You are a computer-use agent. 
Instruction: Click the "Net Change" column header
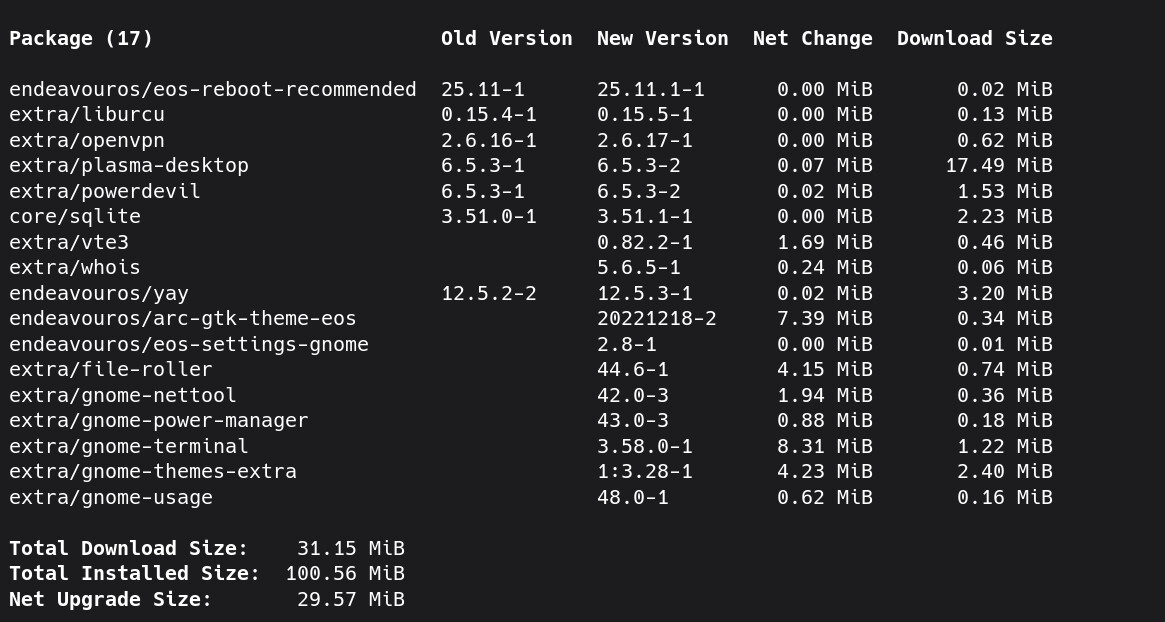(x=813, y=39)
